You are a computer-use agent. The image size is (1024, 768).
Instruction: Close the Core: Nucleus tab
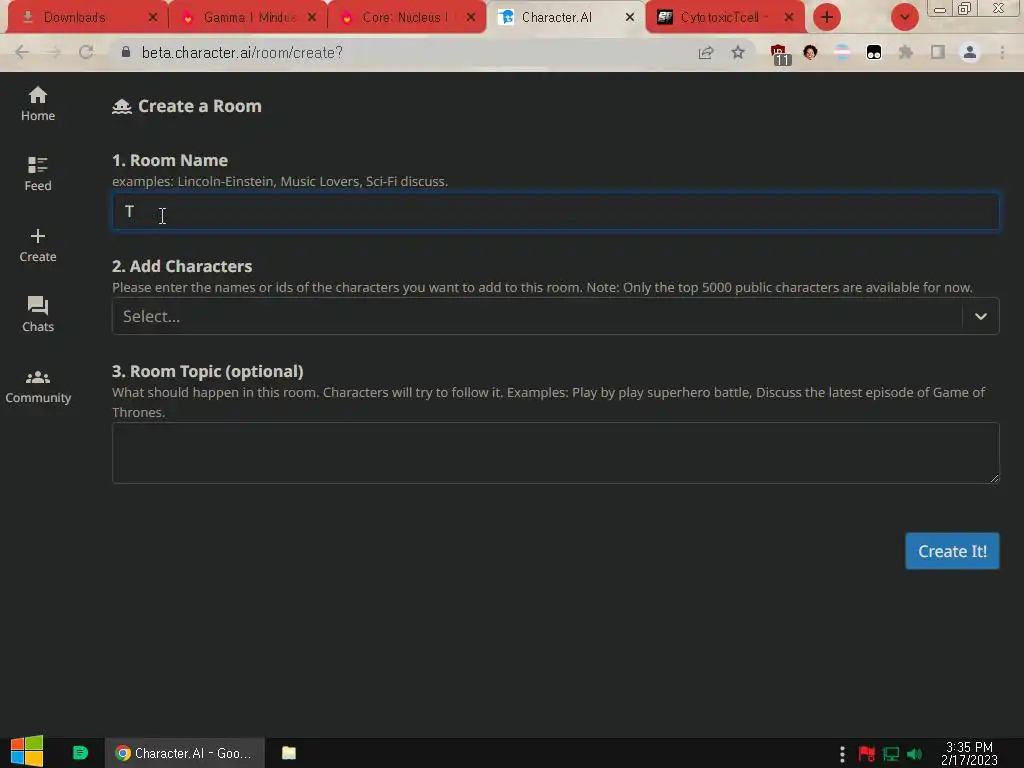pyautogui.click(x=471, y=17)
